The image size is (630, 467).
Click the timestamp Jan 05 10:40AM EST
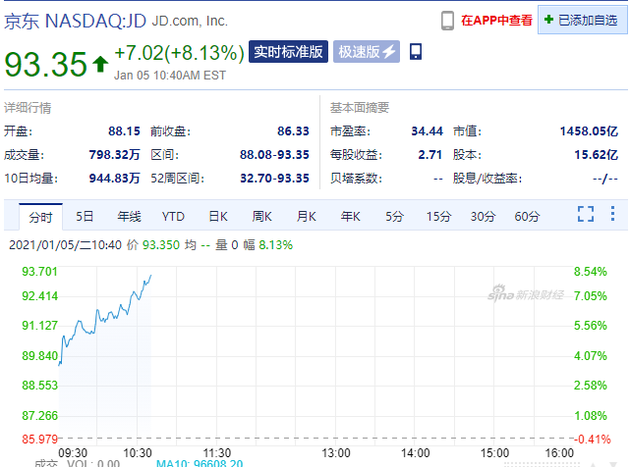[170, 75]
